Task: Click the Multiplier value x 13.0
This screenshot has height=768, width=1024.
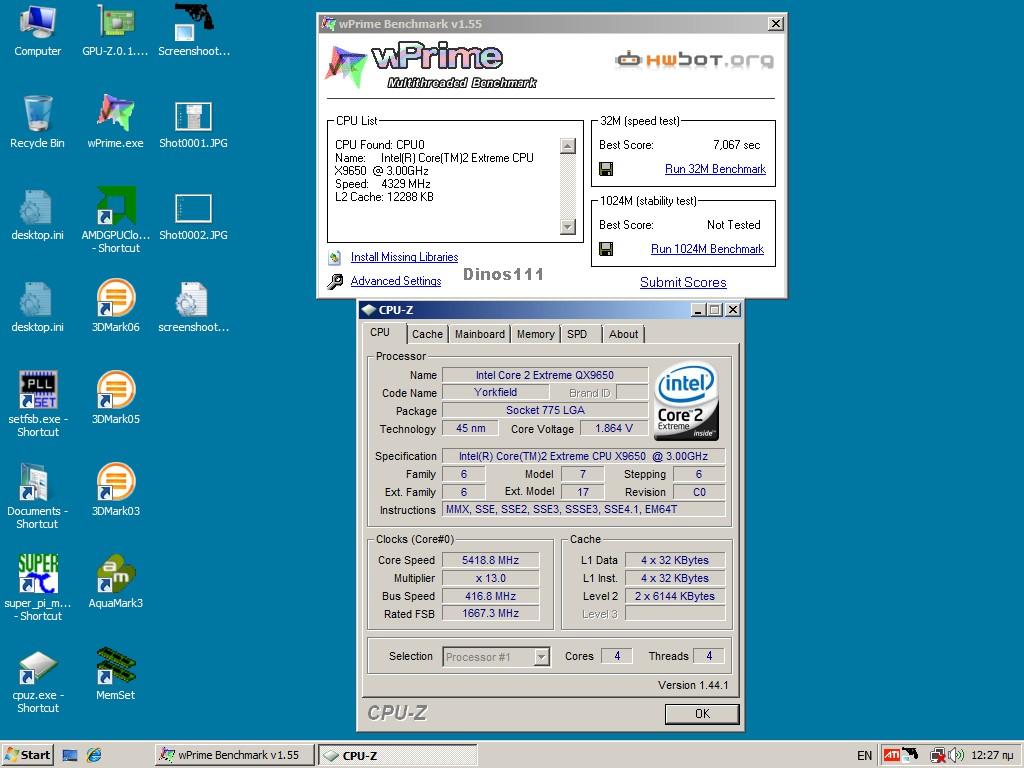Action: pos(490,578)
